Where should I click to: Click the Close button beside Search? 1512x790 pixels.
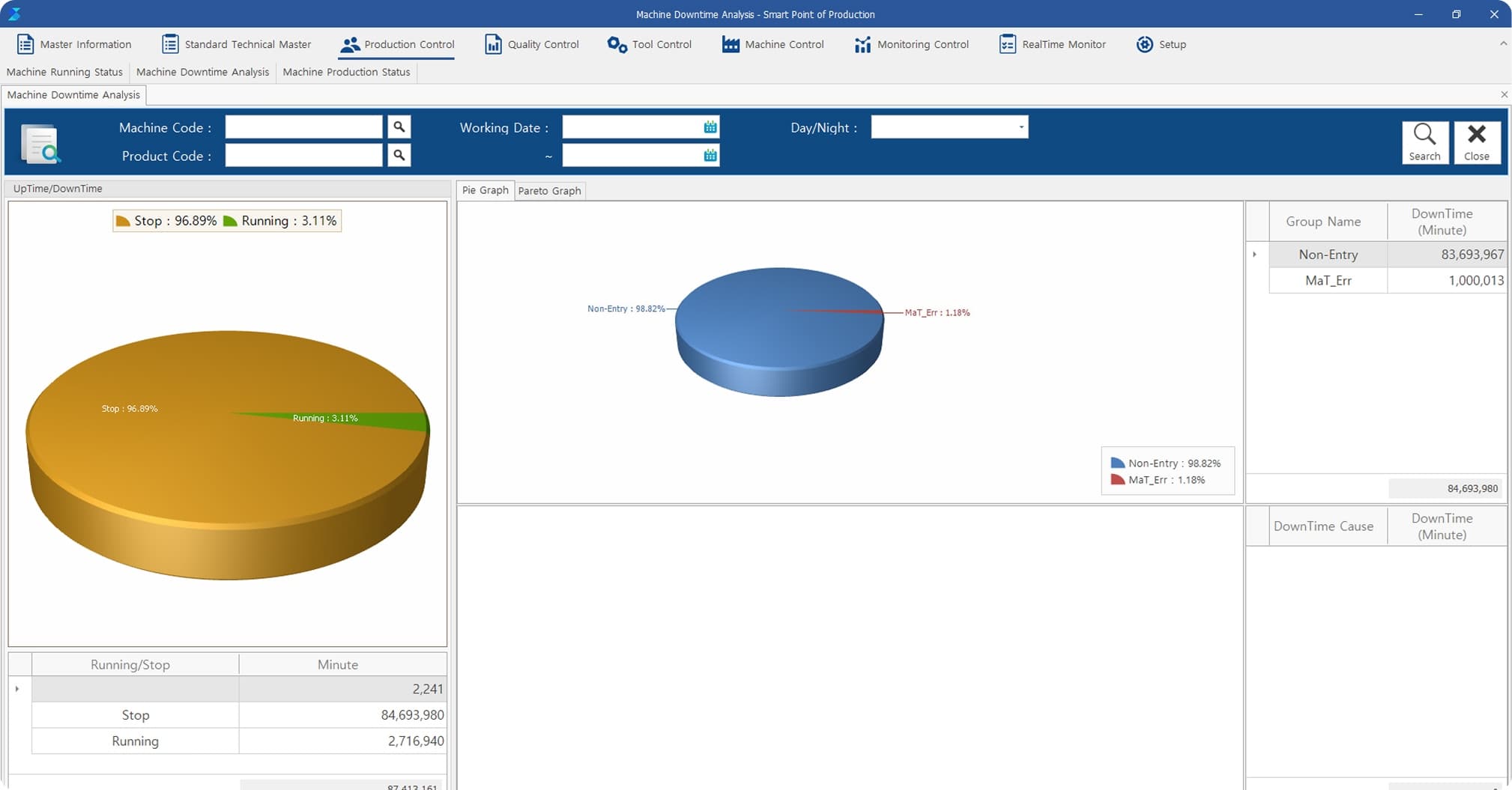(x=1477, y=142)
